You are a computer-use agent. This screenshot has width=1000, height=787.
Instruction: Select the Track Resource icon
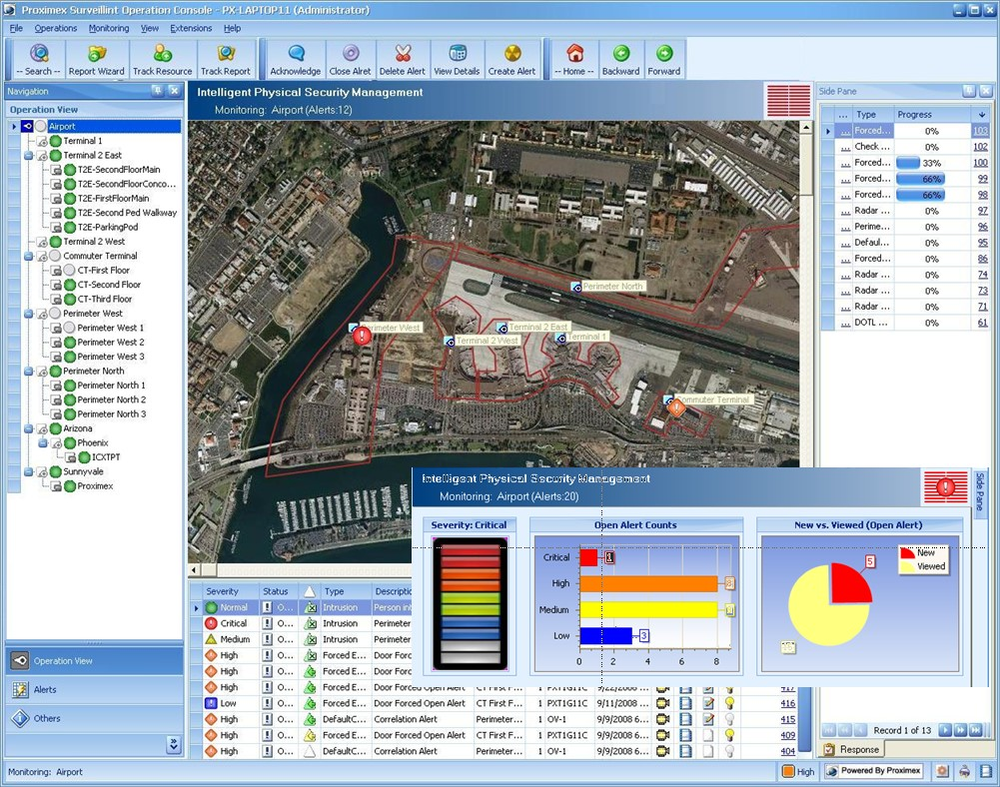(161, 58)
